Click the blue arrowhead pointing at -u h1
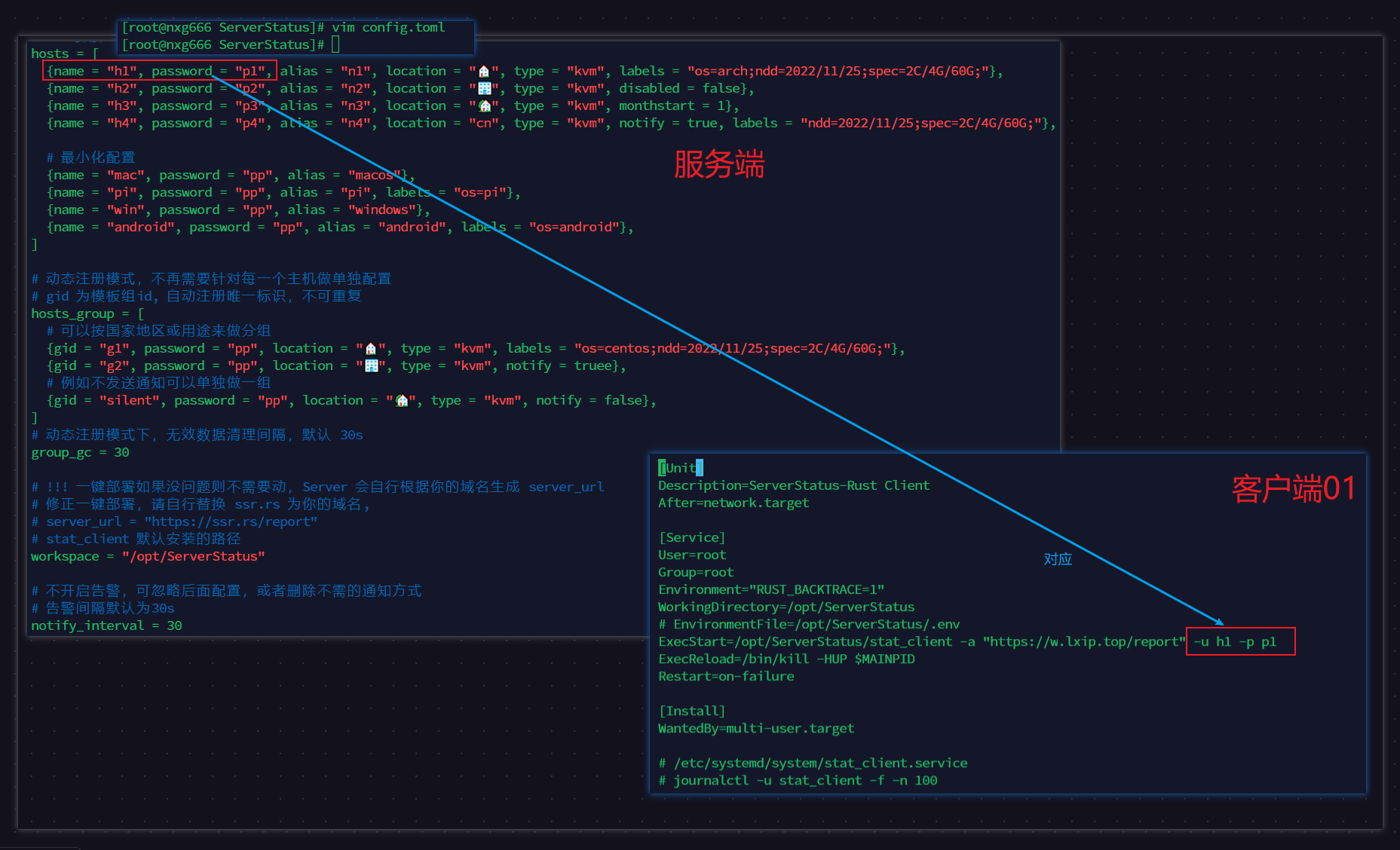The width and height of the screenshot is (1400, 850). click(1218, 621)
